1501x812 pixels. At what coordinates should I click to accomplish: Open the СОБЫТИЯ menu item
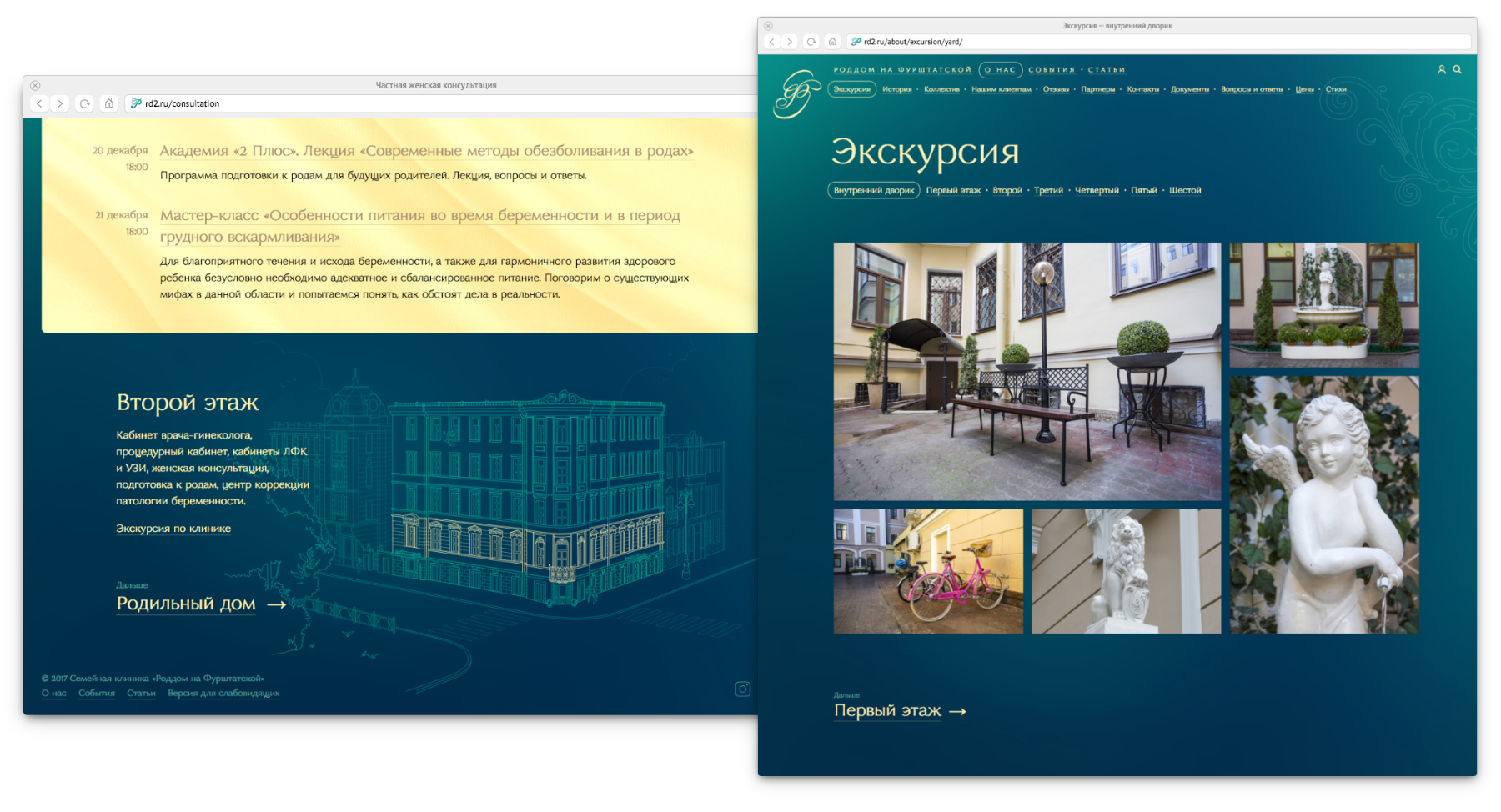(1051, 70)
